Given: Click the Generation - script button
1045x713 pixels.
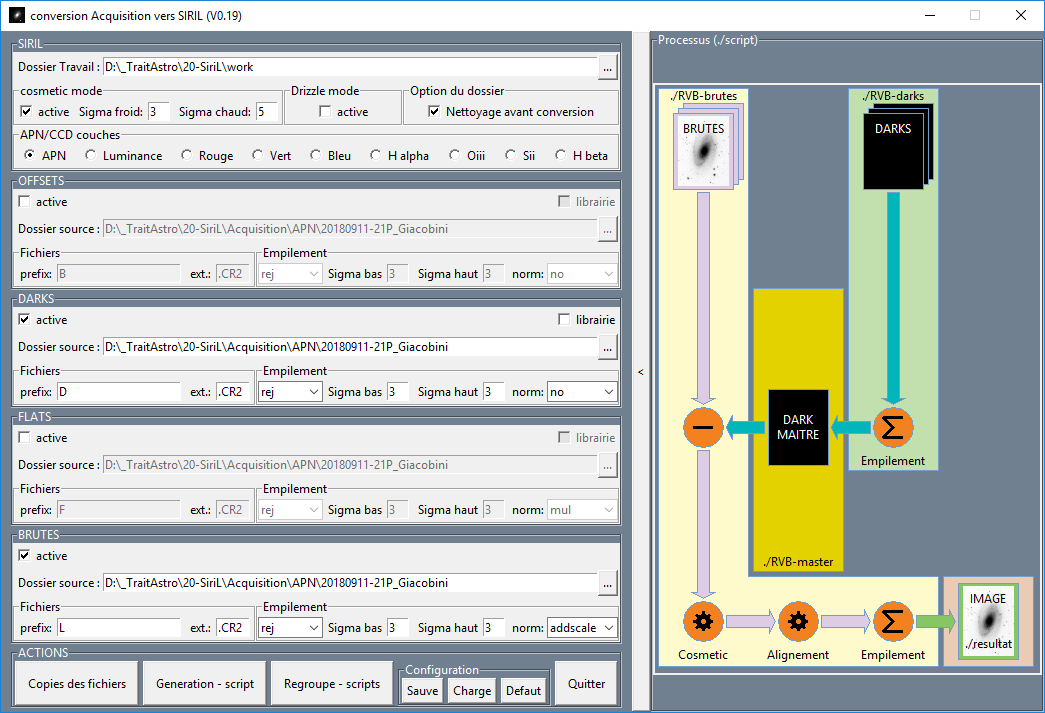Looking at the screenshot, I should coord(205,684).
